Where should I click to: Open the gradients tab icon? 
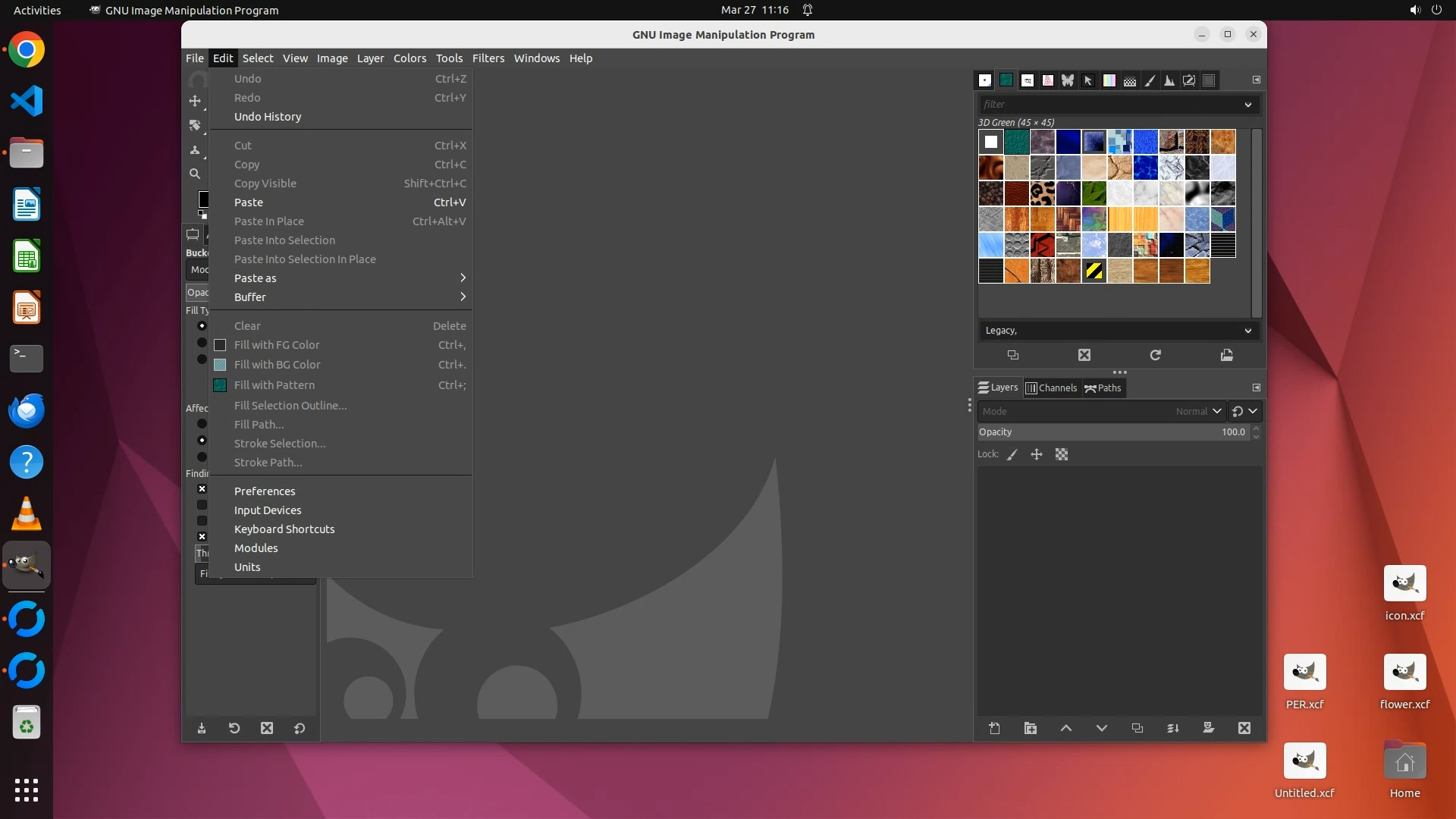(1109, 80)
